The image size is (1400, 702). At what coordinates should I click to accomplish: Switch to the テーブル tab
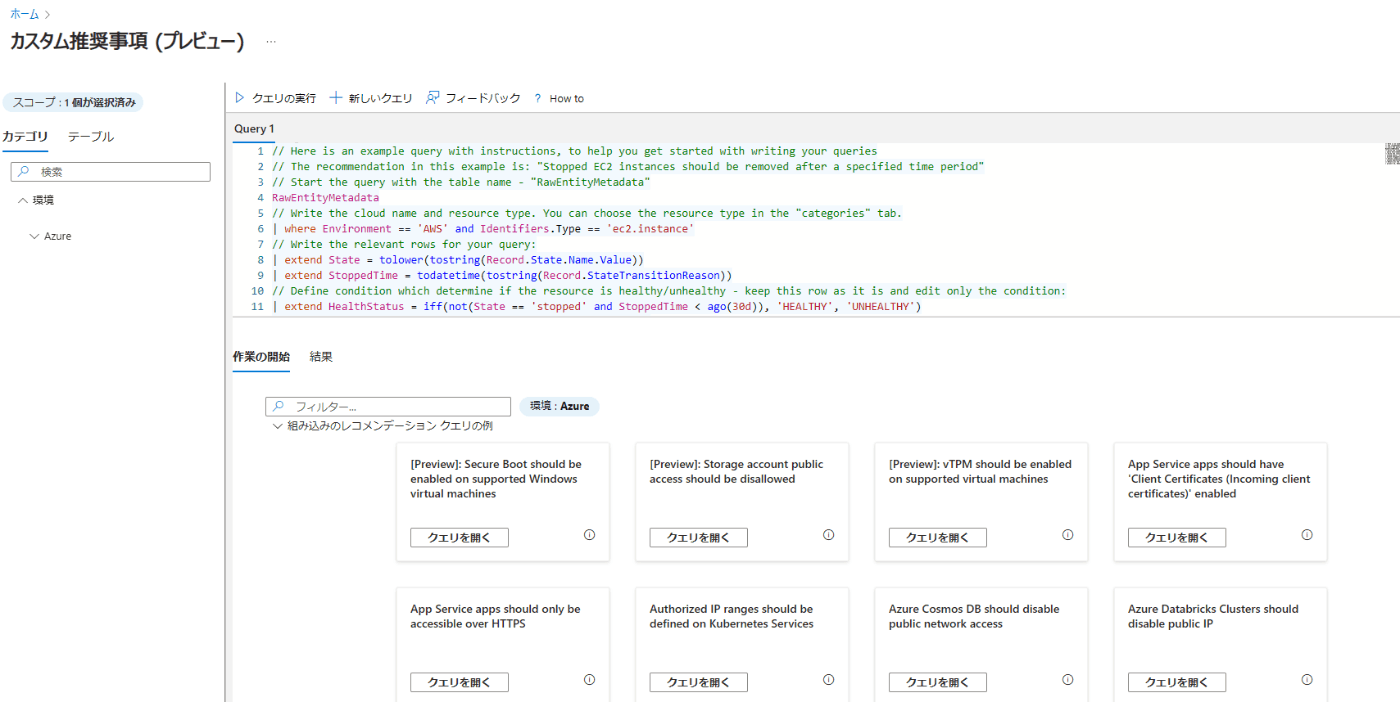(x=91, y=136)
